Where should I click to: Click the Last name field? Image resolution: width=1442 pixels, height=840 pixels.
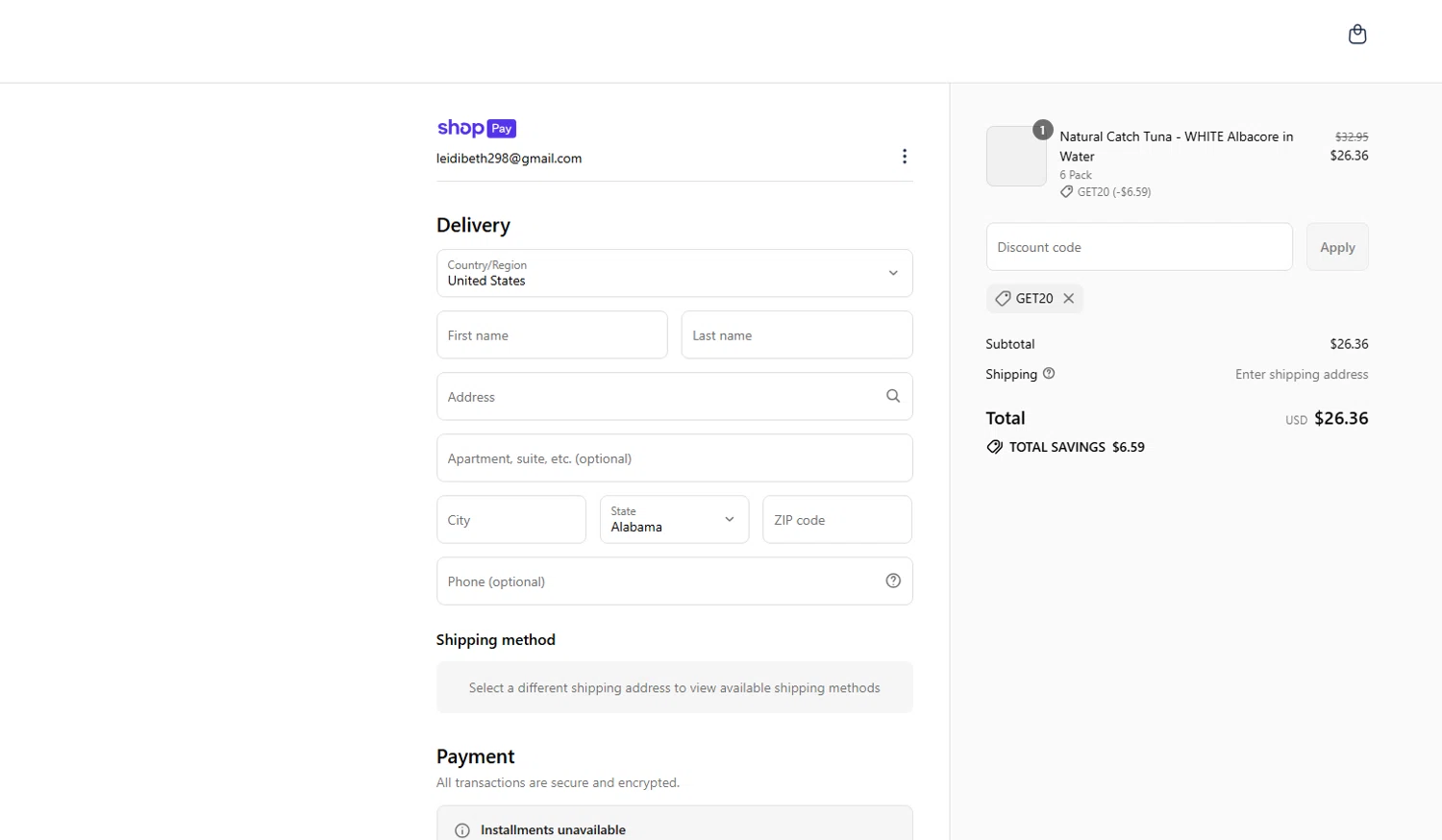tap(797, 334)
